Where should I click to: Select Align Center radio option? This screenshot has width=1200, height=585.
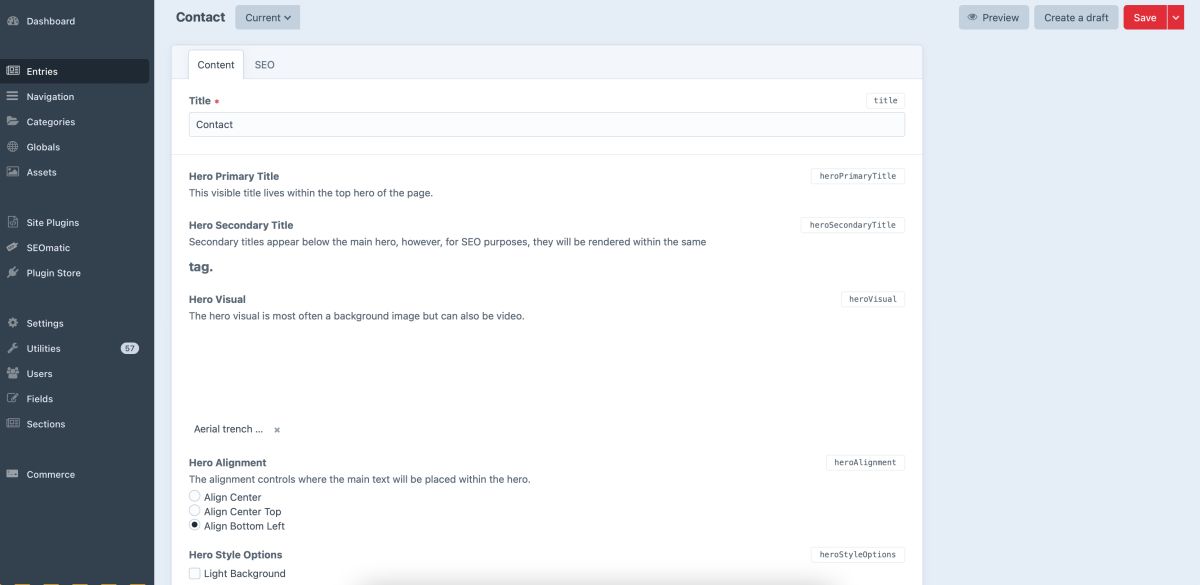pyautogui.click(x=194, y=496)
